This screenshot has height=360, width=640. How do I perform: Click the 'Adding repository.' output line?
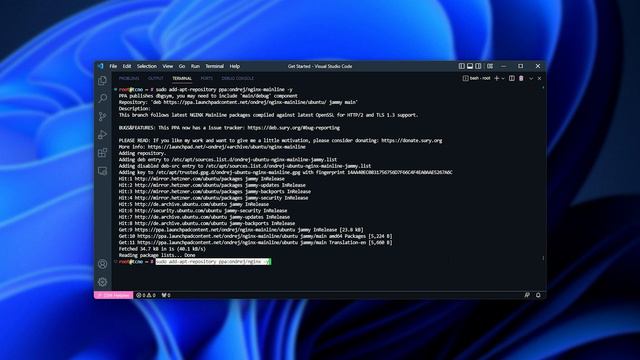142,153
